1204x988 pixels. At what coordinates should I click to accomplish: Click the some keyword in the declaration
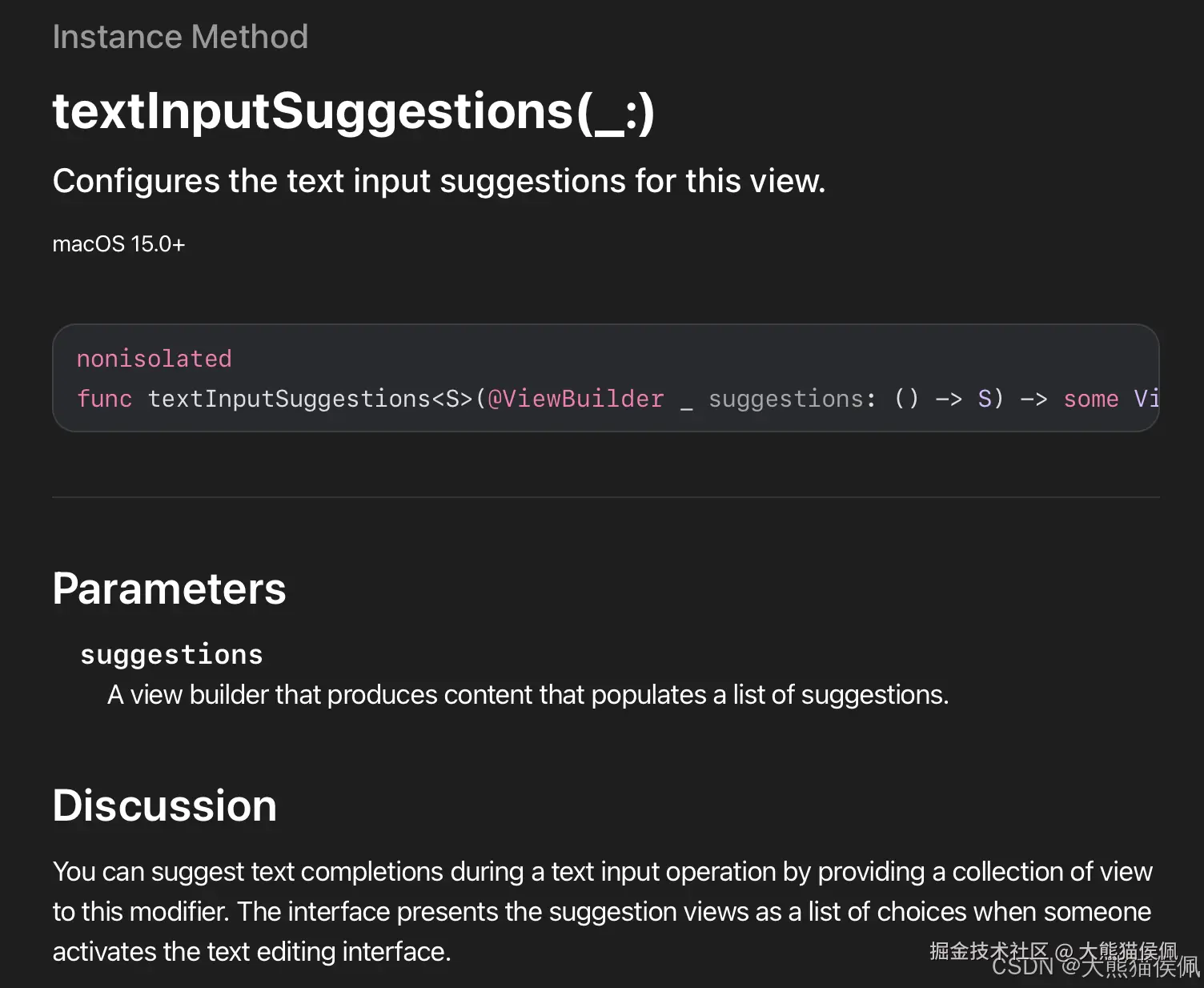click(x=1090, y=399)
